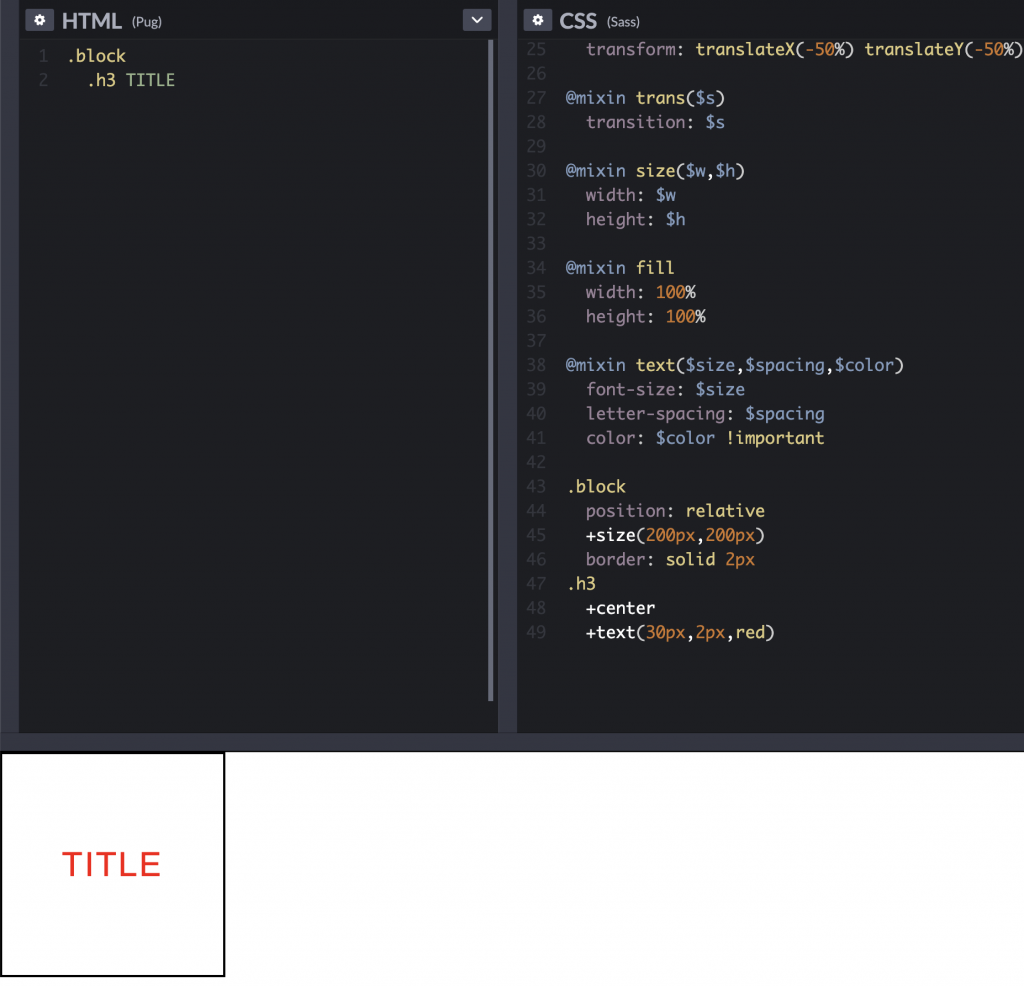Viewport: 1024px width, 986px height.
Task: Click the @mixin trans($s) line
Action: pyautogui.click(x=645, y=98)
